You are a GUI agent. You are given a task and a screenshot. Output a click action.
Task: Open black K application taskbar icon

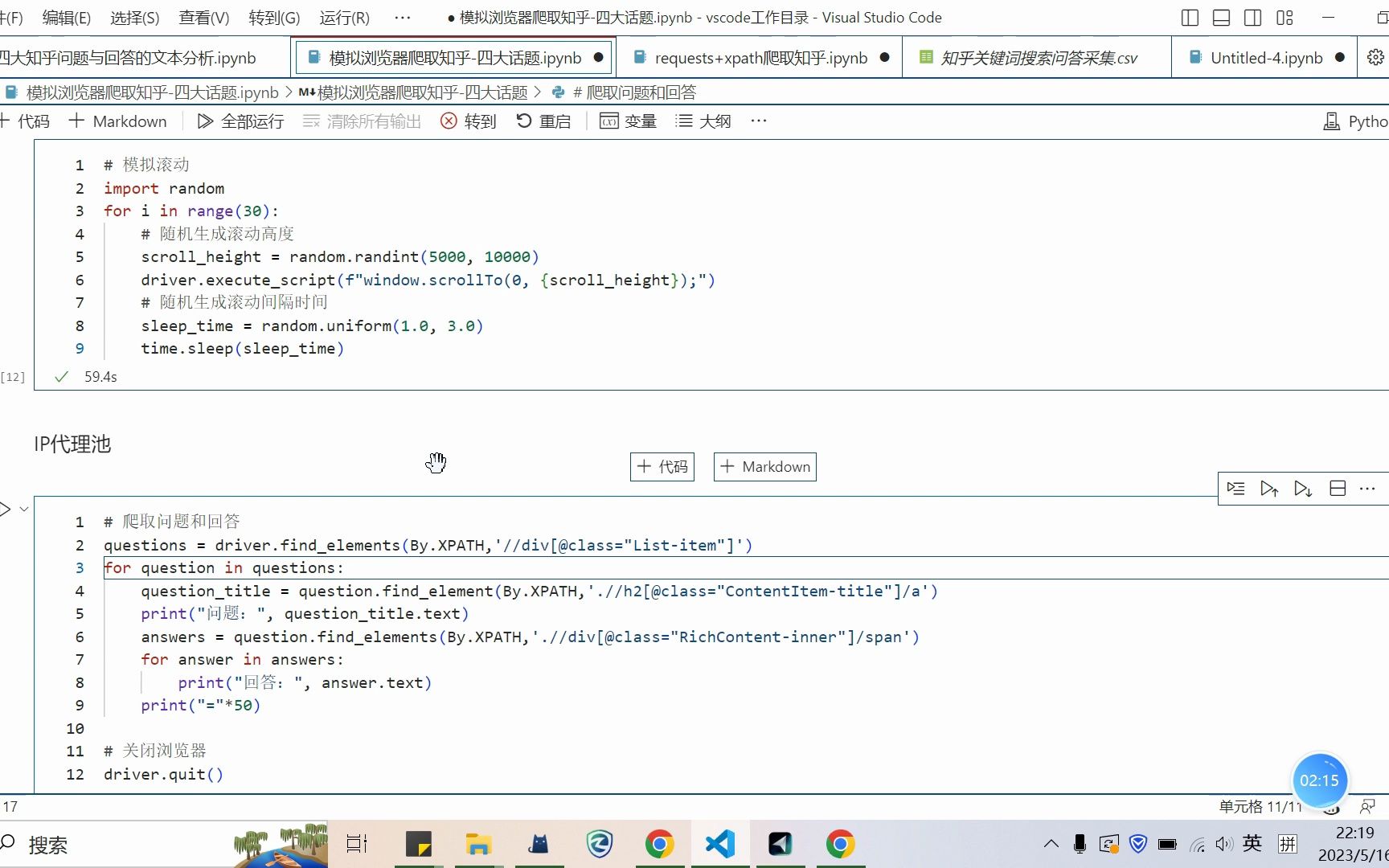[781, 844]
